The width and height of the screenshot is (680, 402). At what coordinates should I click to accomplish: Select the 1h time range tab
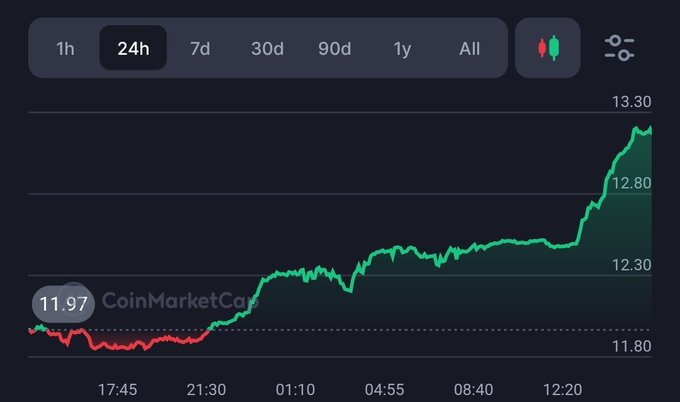click(x=65, y=48)
